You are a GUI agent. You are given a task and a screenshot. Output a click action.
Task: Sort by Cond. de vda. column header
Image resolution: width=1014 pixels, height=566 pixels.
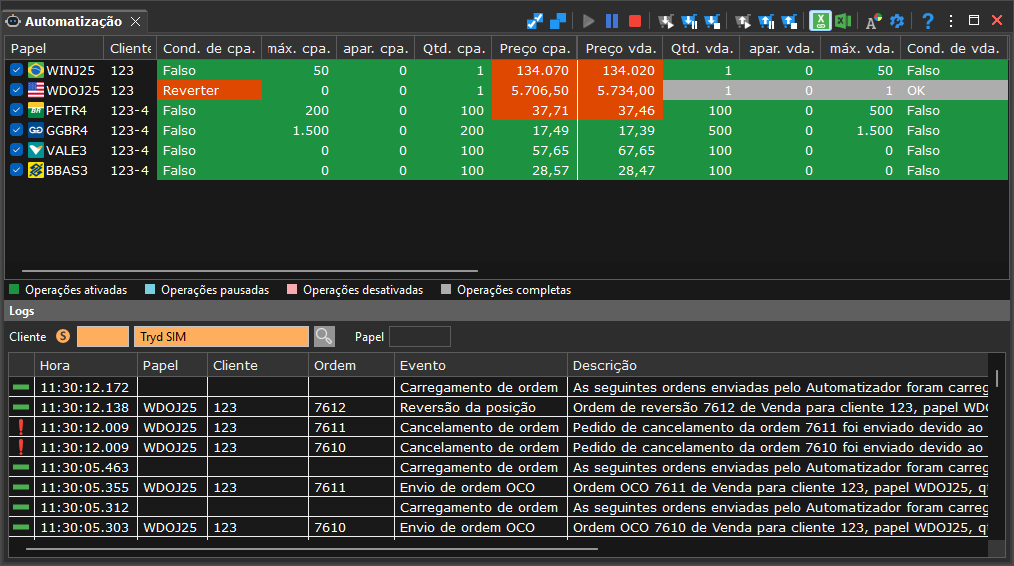[954, 49]
